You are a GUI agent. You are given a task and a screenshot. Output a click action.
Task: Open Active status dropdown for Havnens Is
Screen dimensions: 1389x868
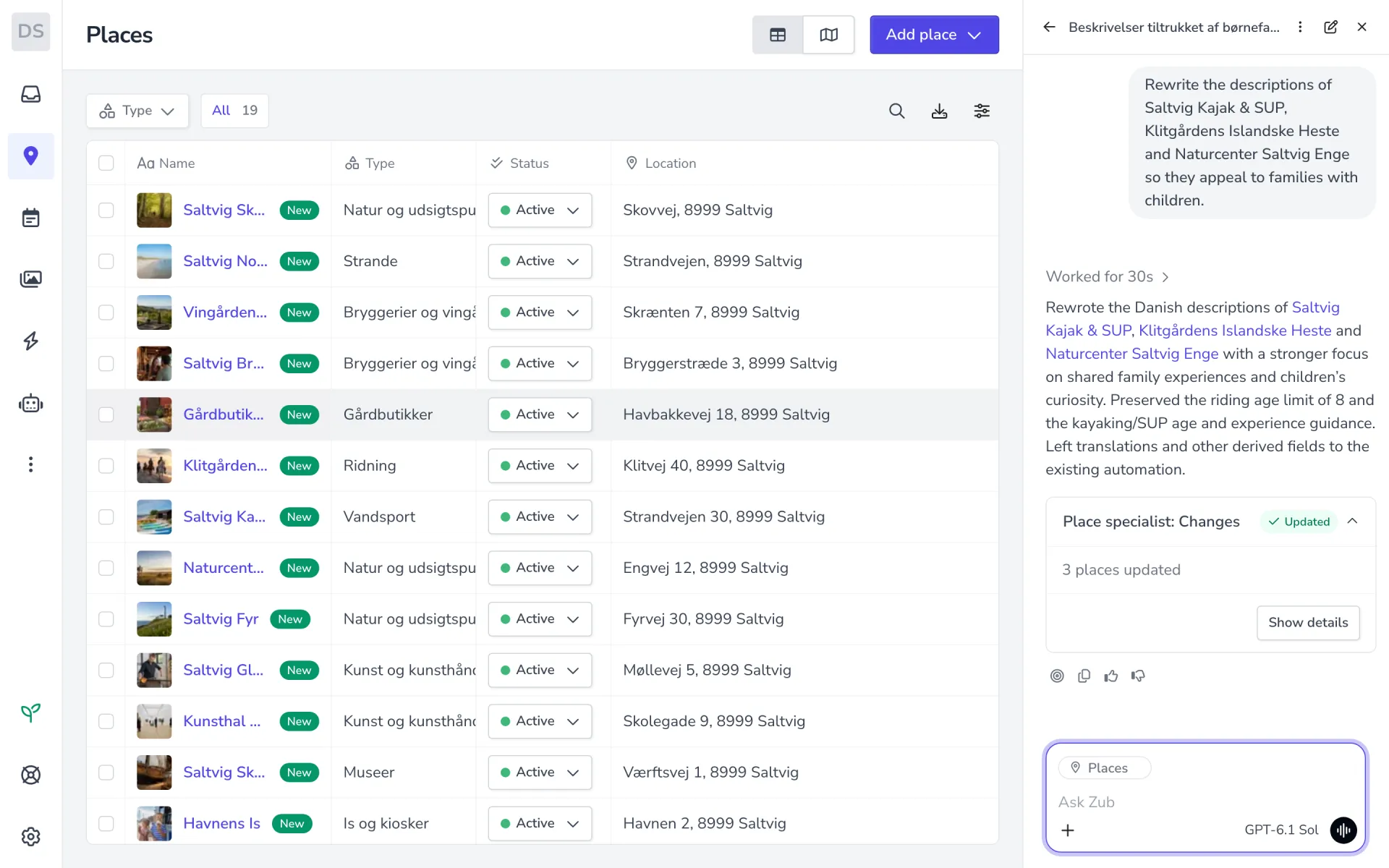(540, 823)
